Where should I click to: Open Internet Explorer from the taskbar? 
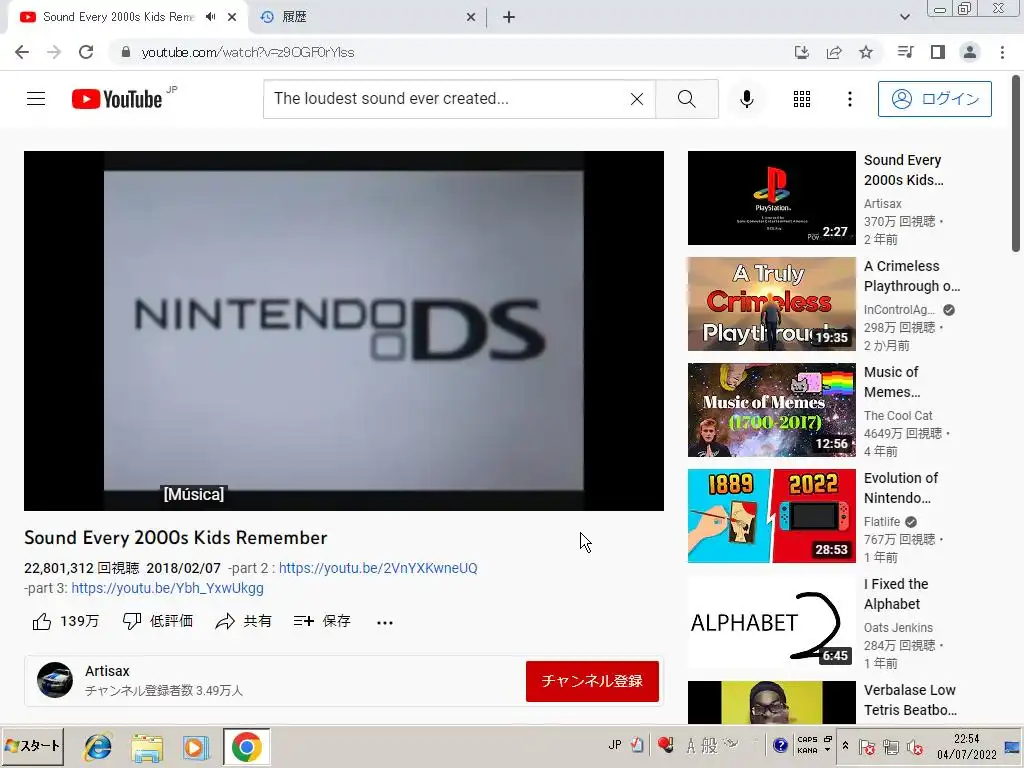98,747
